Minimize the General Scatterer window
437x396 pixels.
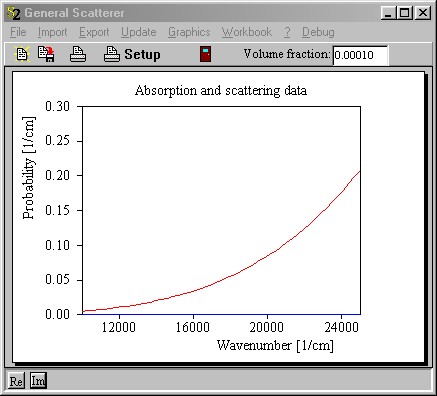[389, 13]
